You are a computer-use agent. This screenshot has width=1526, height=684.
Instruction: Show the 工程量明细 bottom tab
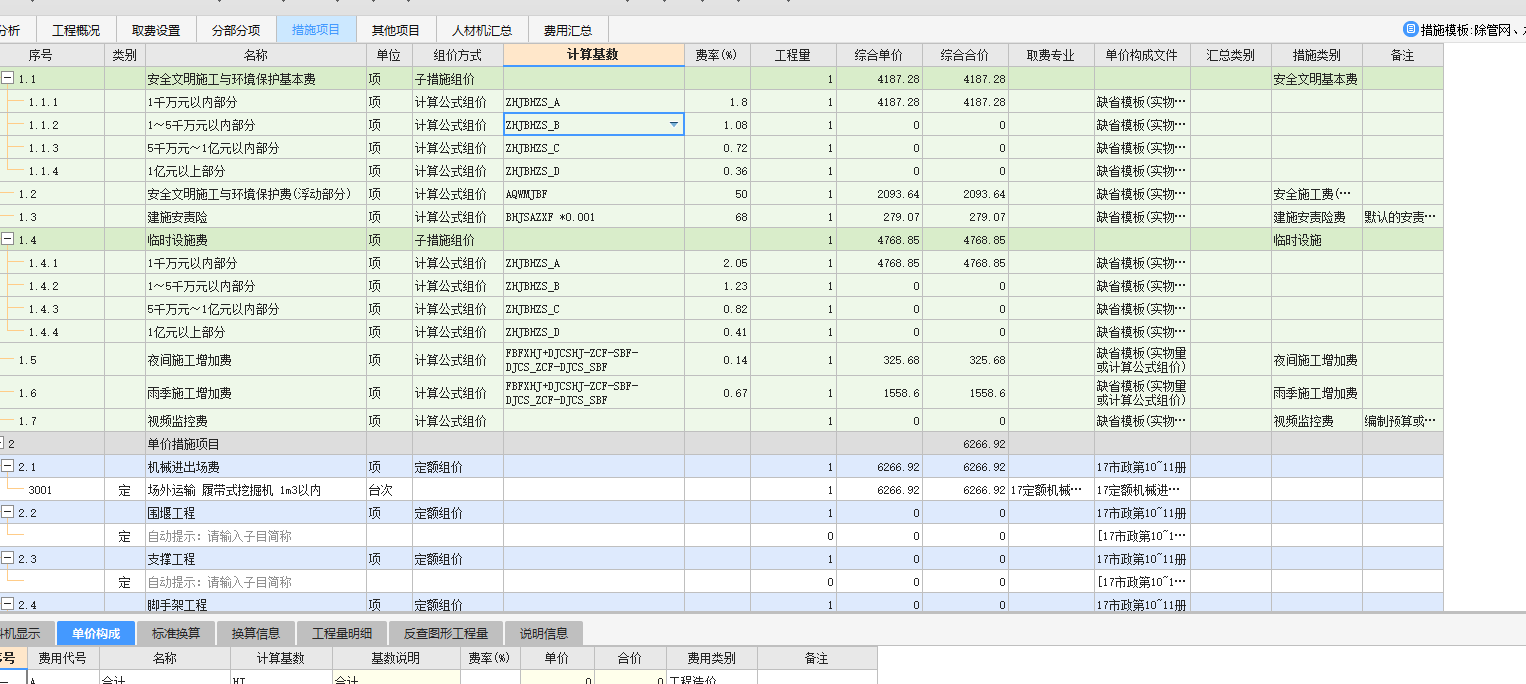point(342,633)
